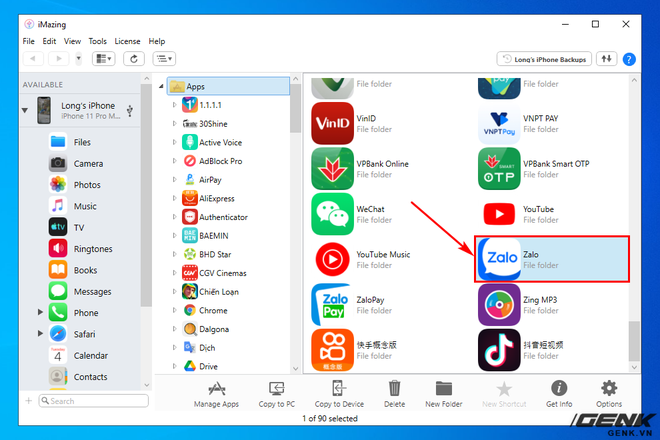Select BAEMIN in the apps tree
This screenshot has width=660, height=440.
coord(213,236)
